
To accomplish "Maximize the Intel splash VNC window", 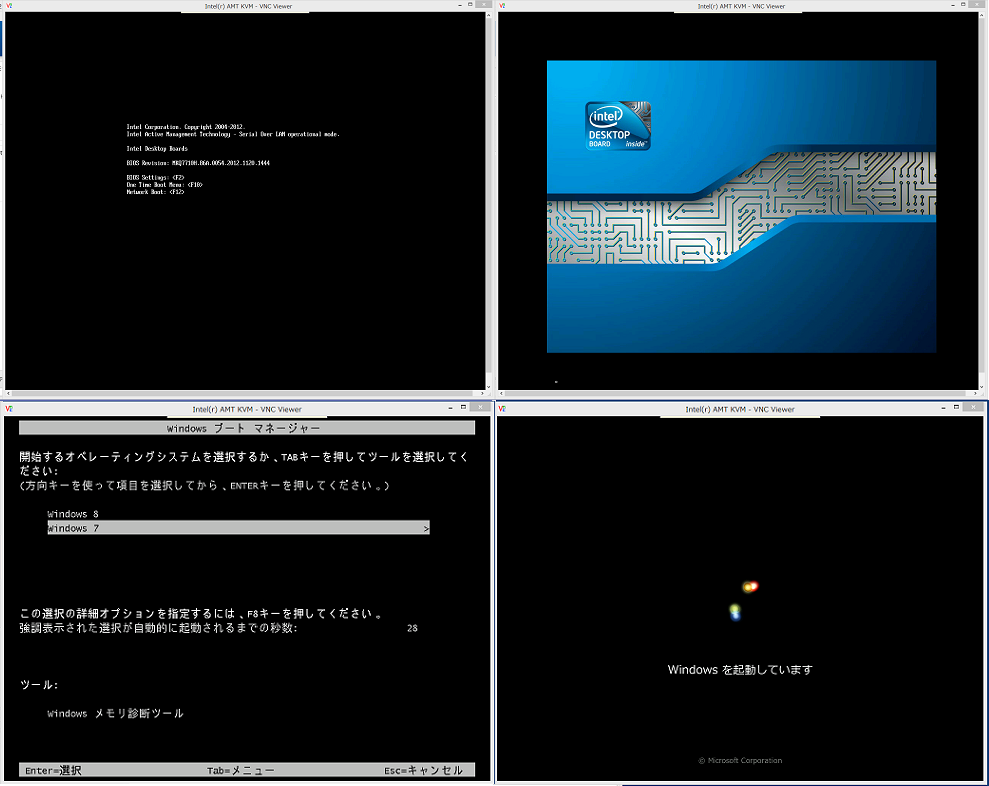I will [964, 5].
